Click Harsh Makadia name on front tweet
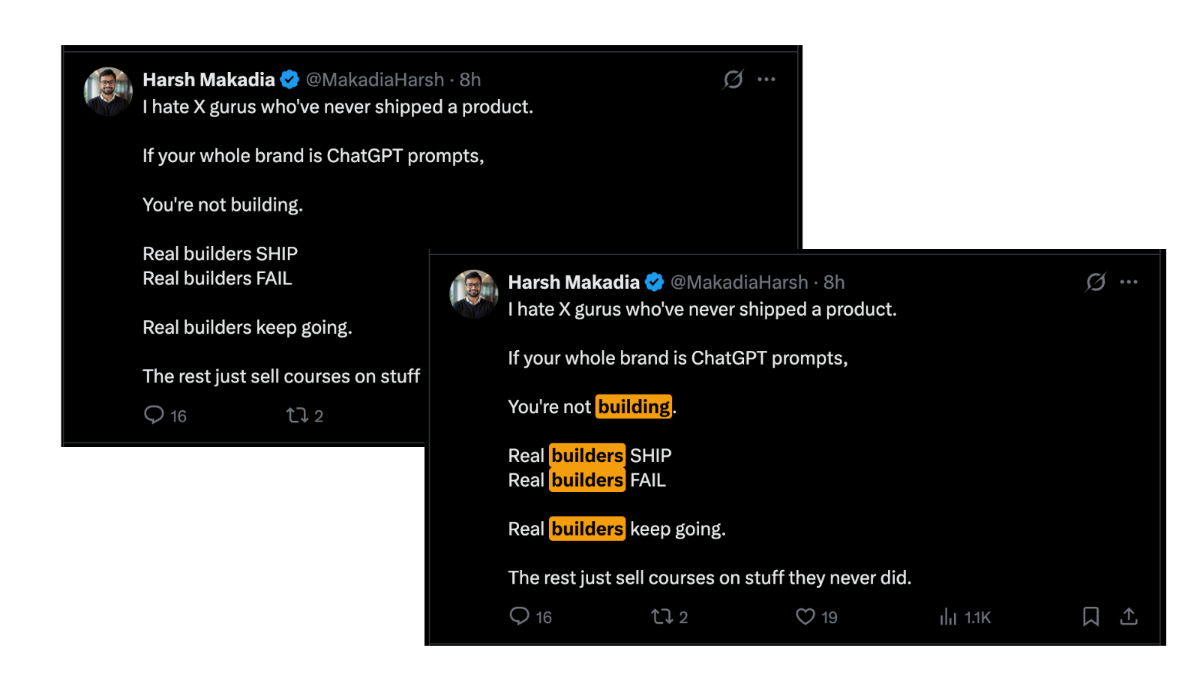The image size is (1200, 675). click(573, 283)
